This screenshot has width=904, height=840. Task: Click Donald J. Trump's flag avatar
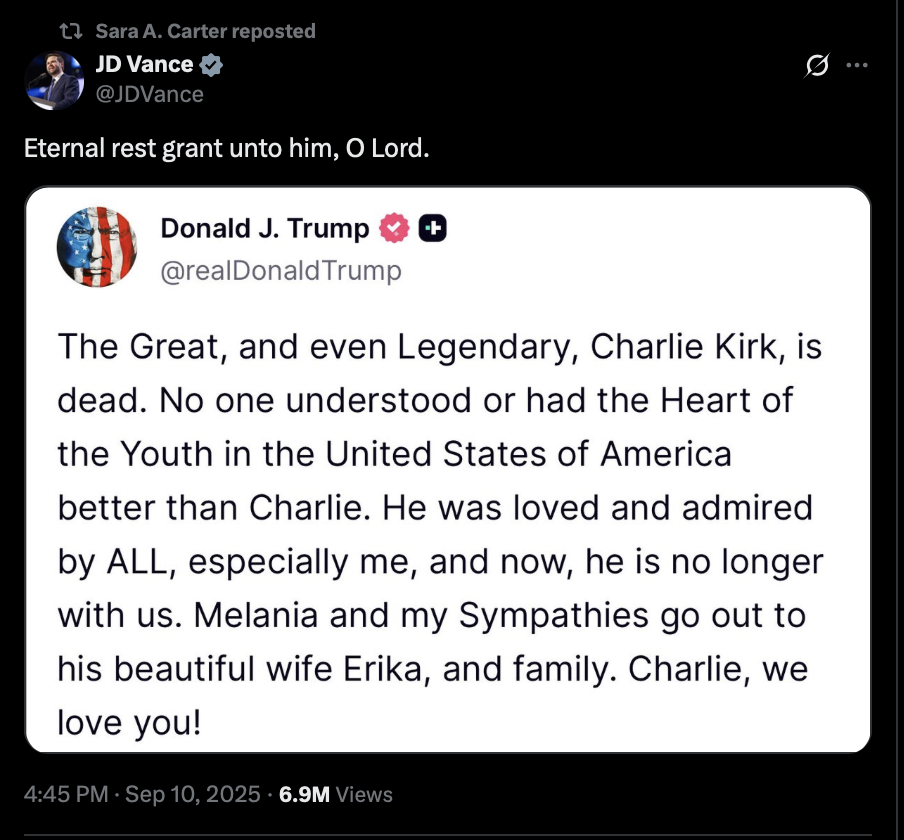[x=97, y=247]
